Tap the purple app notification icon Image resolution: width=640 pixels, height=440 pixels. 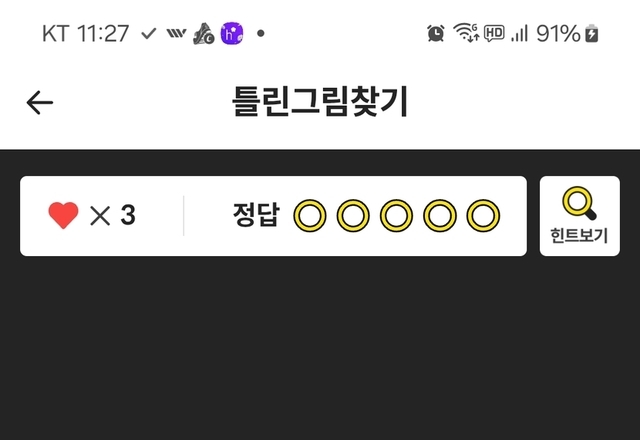pyautogui.click(x=232, y=33)
